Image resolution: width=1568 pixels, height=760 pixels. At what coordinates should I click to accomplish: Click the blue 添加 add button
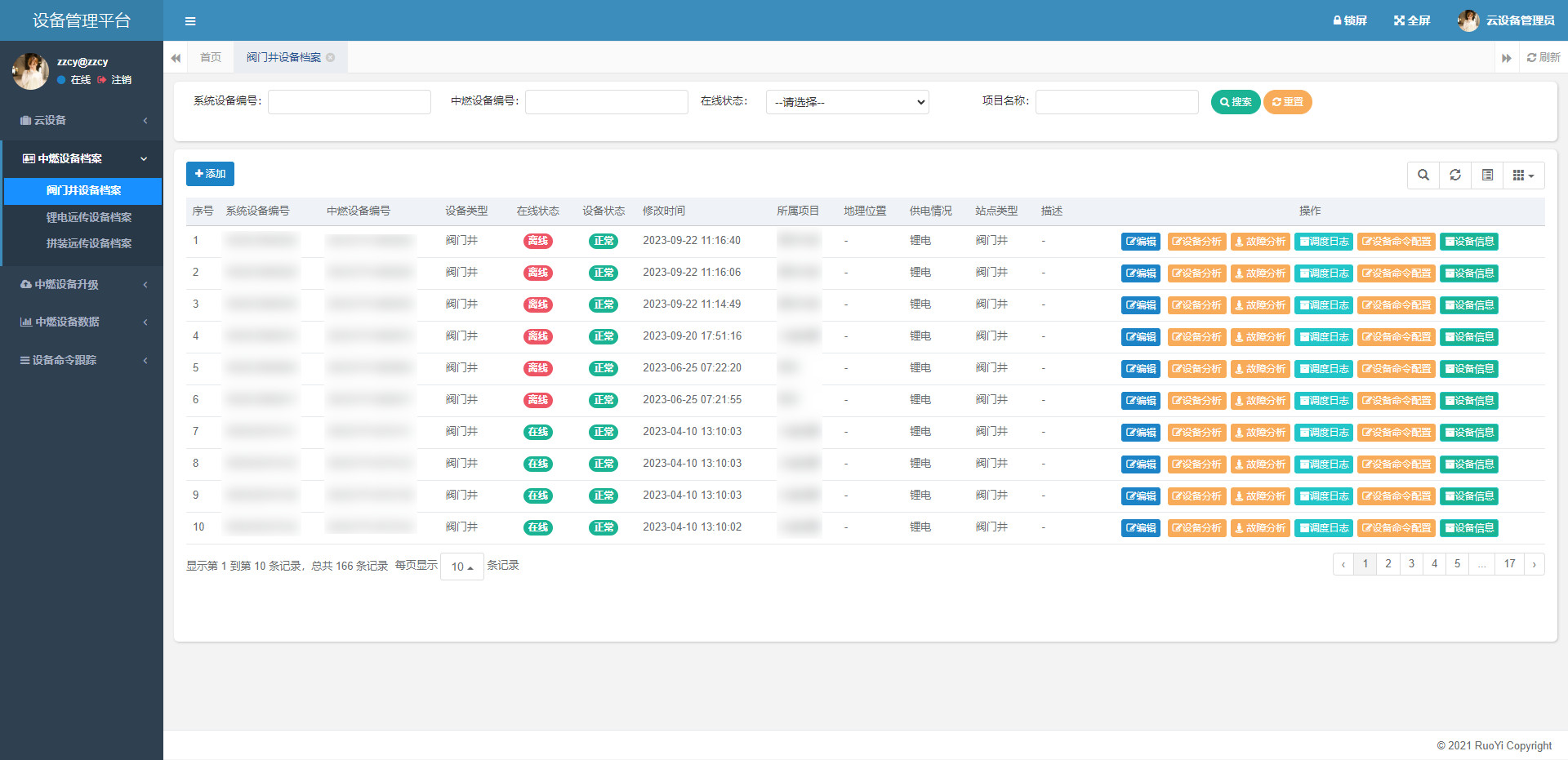click(x=210, y=174)
